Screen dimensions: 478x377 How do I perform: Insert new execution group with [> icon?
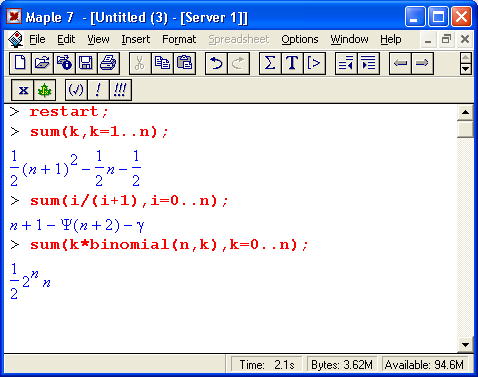[x=314, y=63]
